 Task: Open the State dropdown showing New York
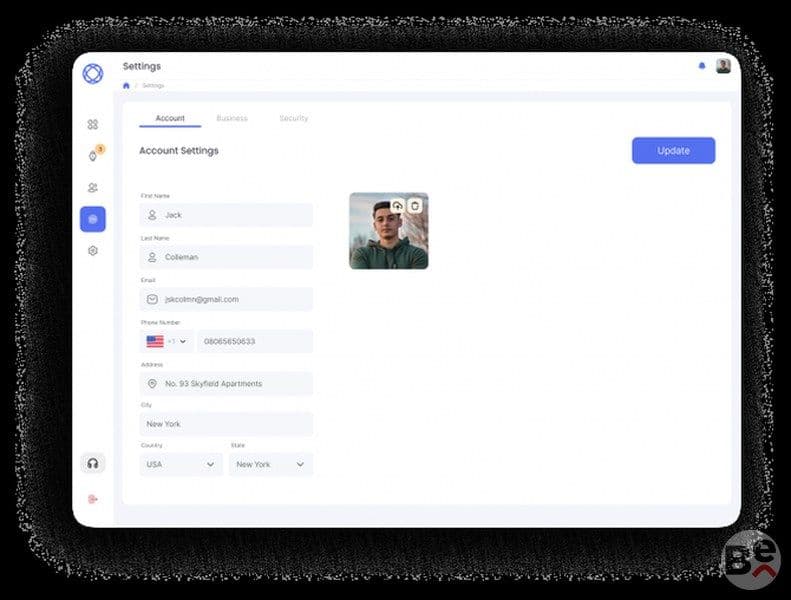pos(271,464)
